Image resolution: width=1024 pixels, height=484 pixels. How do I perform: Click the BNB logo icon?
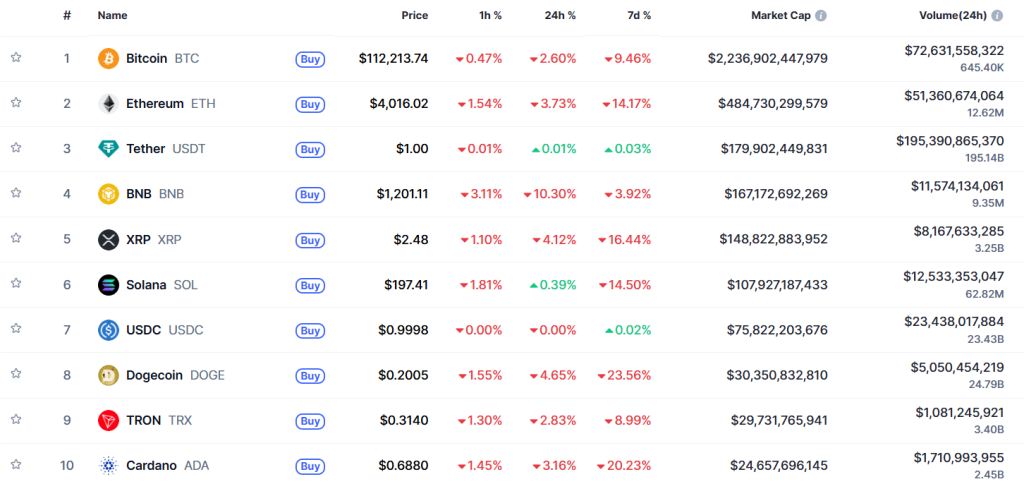pos(108,194)
